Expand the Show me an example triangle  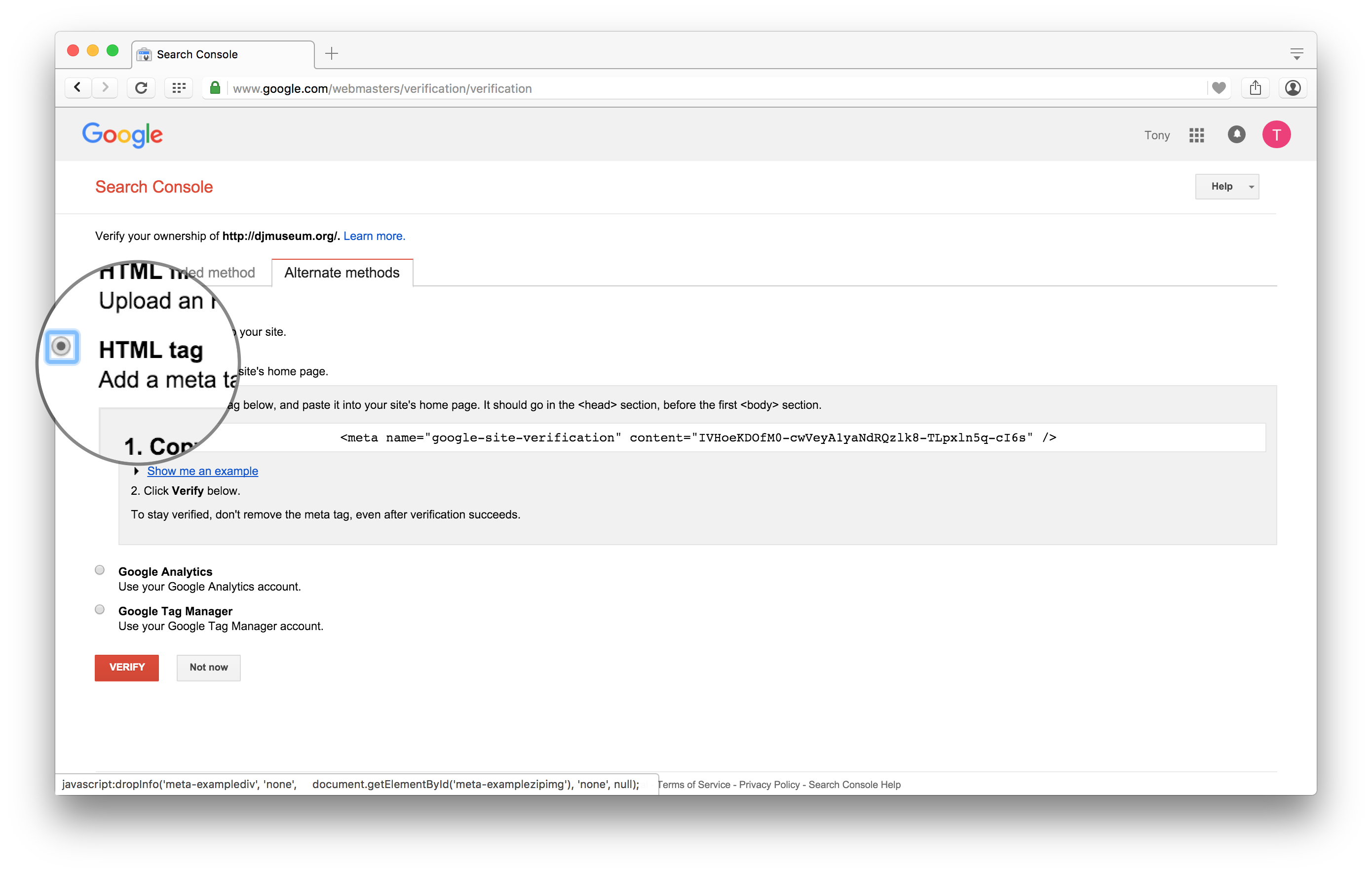click(136, 471)
